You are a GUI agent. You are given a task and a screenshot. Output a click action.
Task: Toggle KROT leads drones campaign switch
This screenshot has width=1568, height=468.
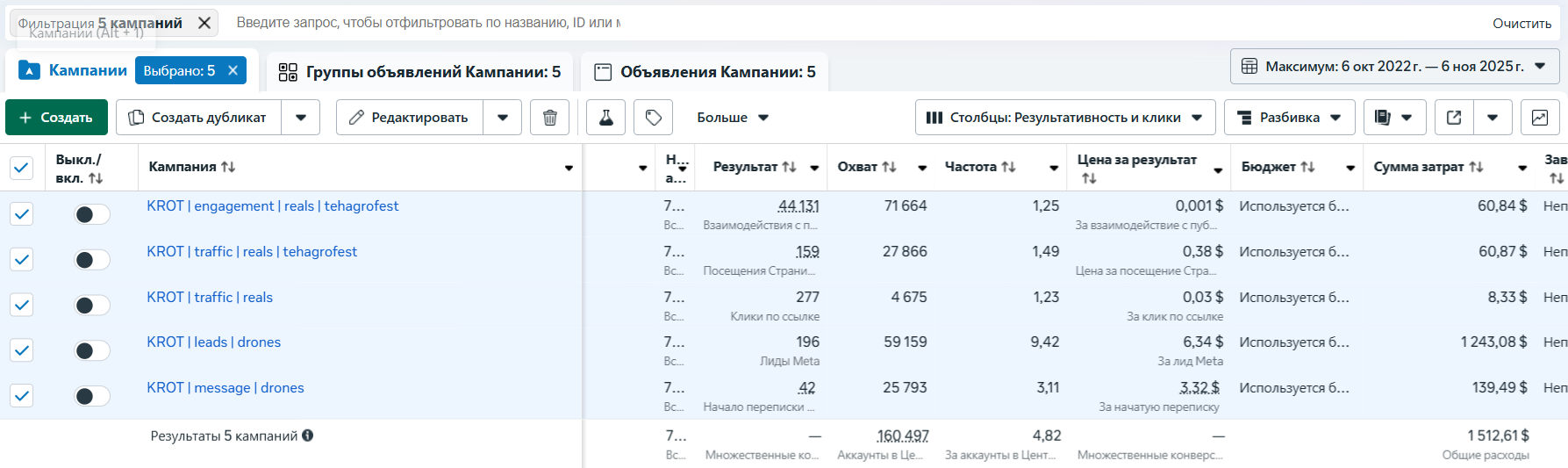coord(91,351)
